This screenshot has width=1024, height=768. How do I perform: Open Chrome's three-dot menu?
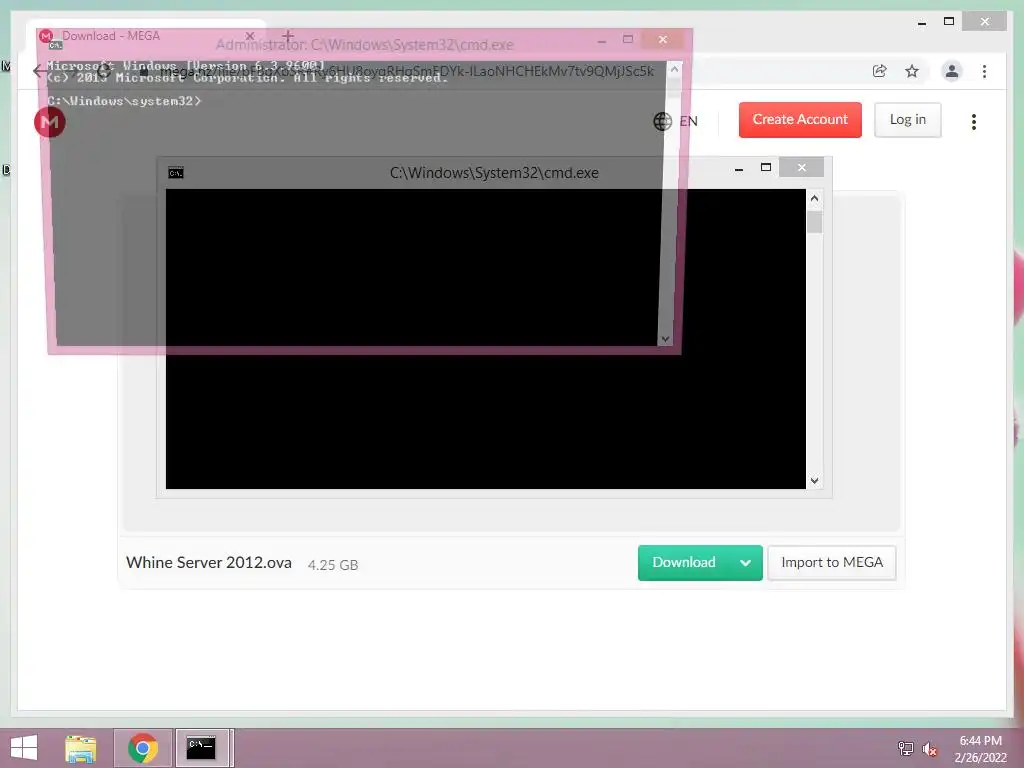coord(984,71)
